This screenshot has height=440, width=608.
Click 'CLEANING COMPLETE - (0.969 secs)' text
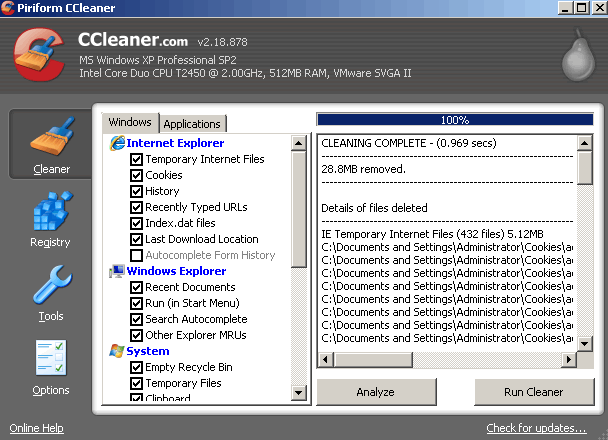pos(409,143)
